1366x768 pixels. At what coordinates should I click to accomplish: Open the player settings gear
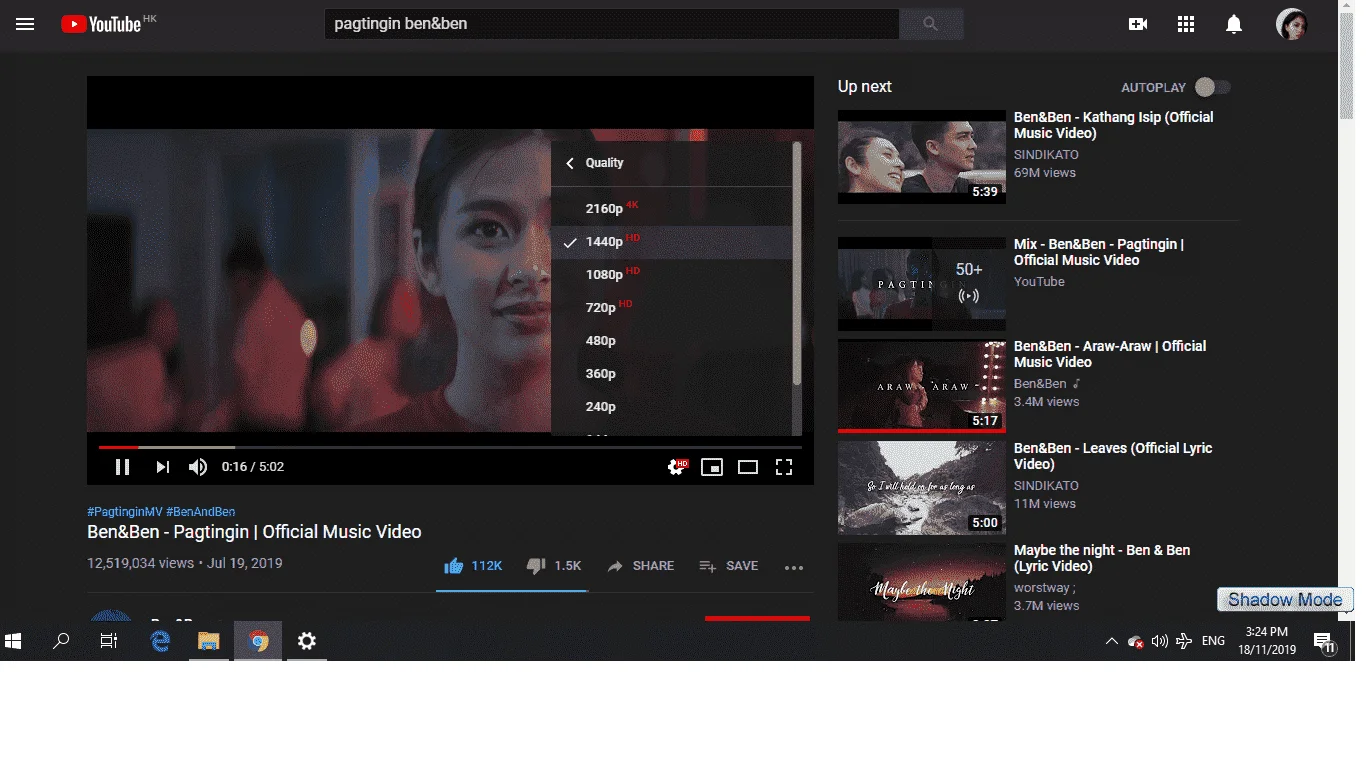coord(678,467)
